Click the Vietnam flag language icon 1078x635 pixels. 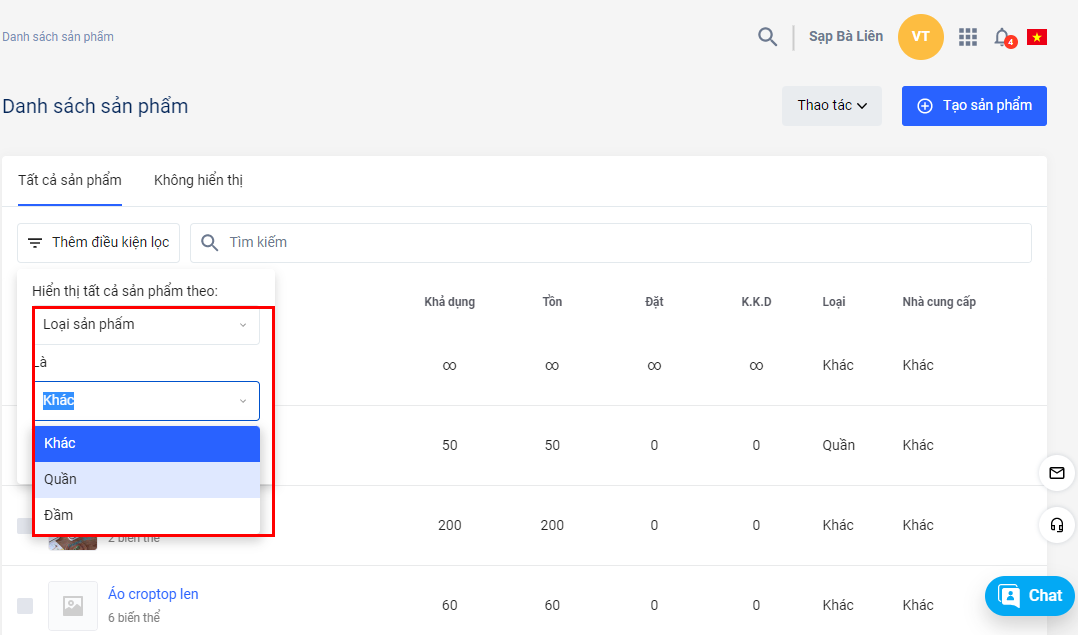pos(1037,37)
